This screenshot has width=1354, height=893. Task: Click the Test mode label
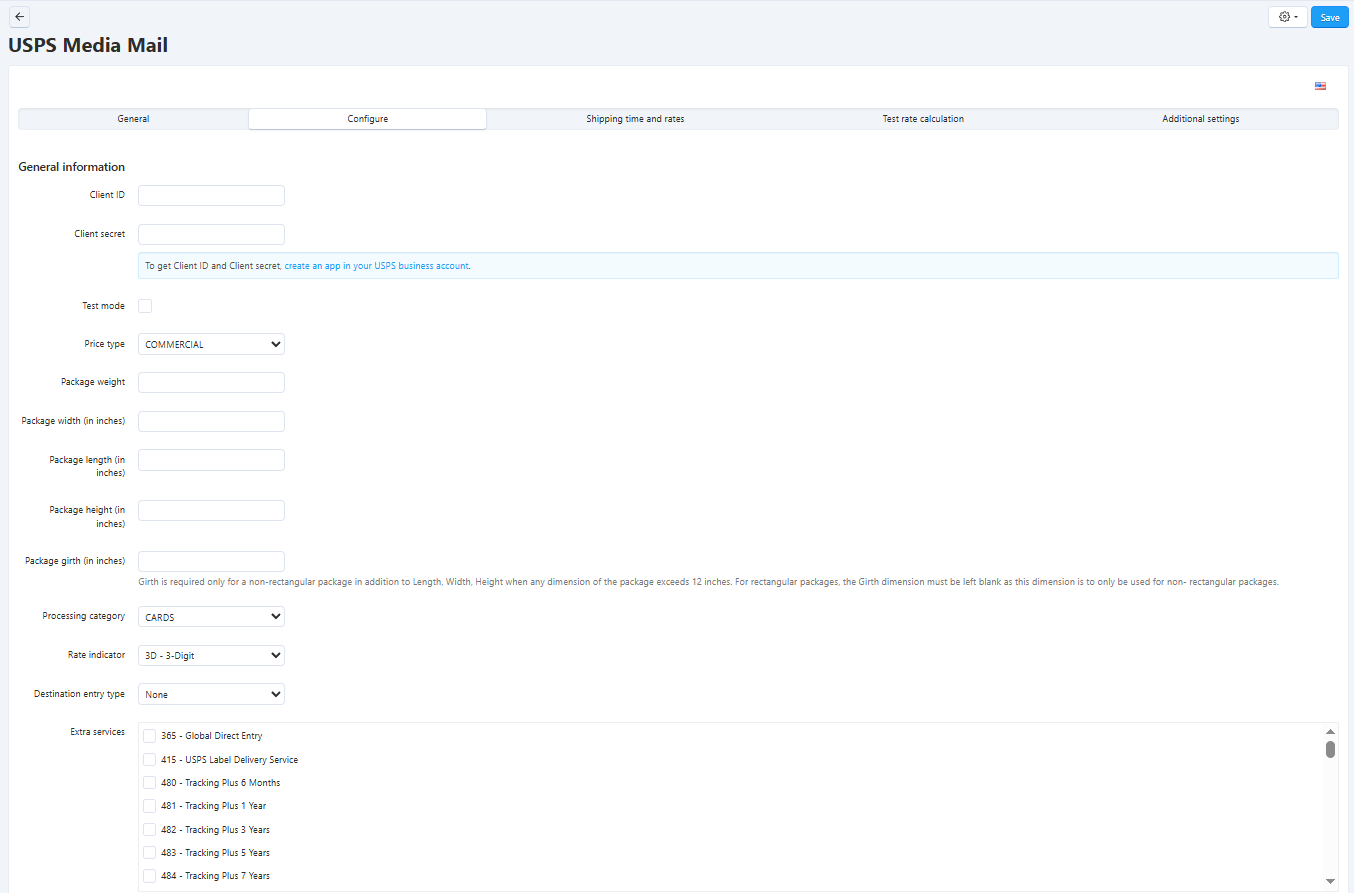pos(103,306)
